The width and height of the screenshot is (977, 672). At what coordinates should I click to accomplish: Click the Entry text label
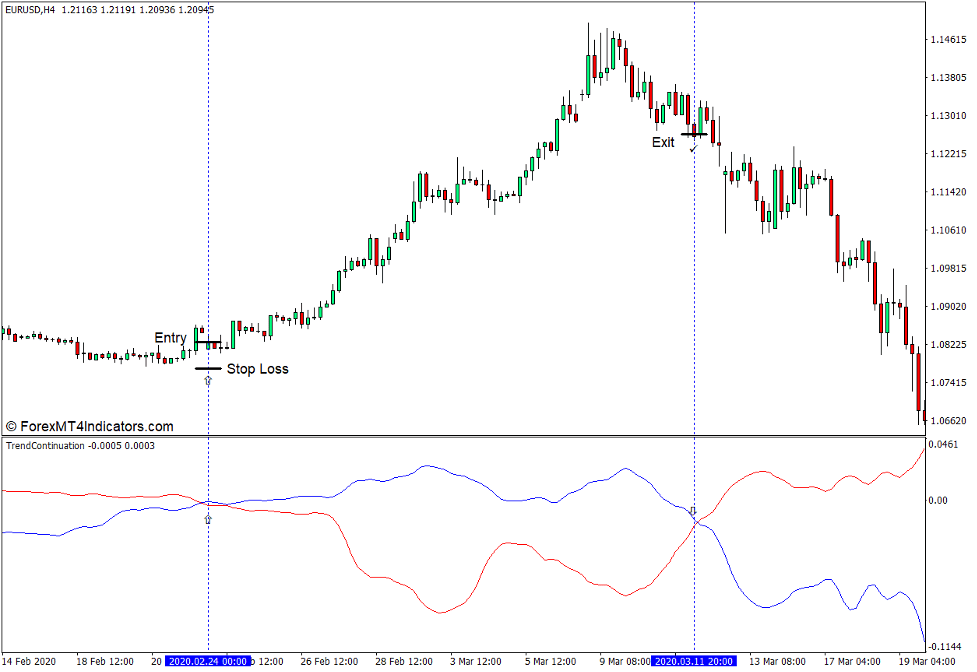click(170, 338)
